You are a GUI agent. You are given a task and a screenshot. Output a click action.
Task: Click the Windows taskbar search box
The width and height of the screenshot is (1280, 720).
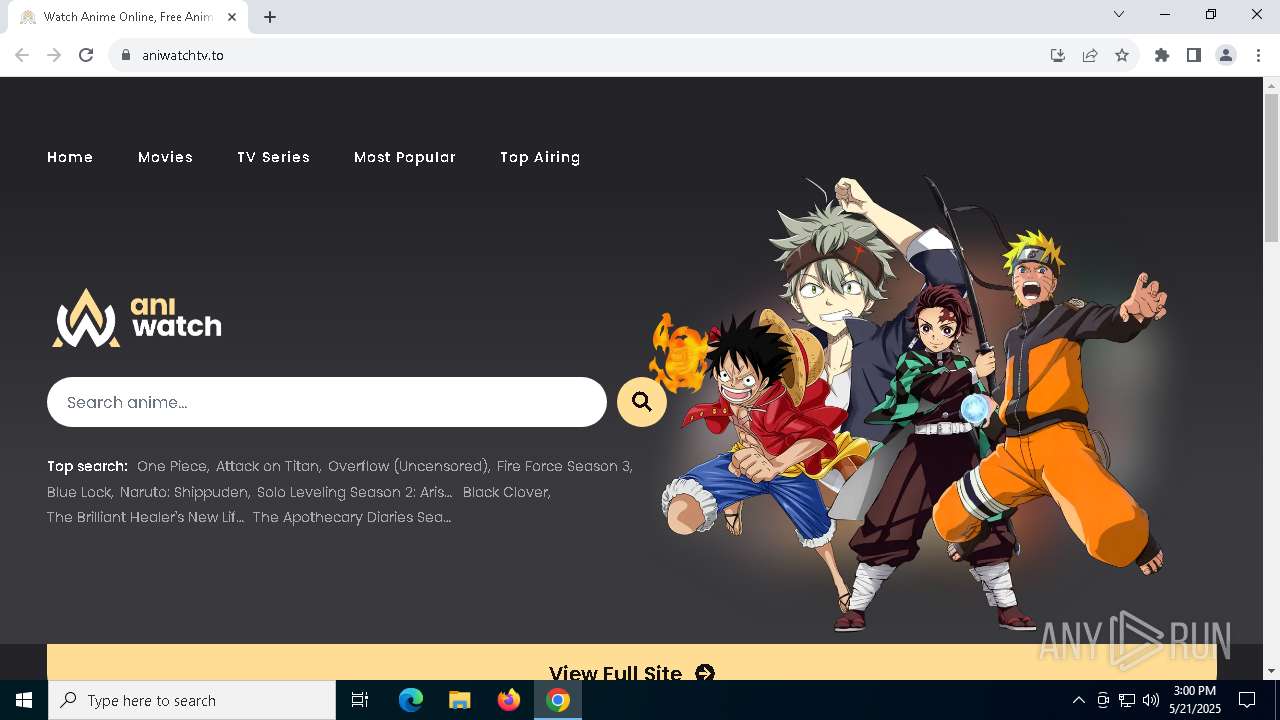[x=192, y=700]
